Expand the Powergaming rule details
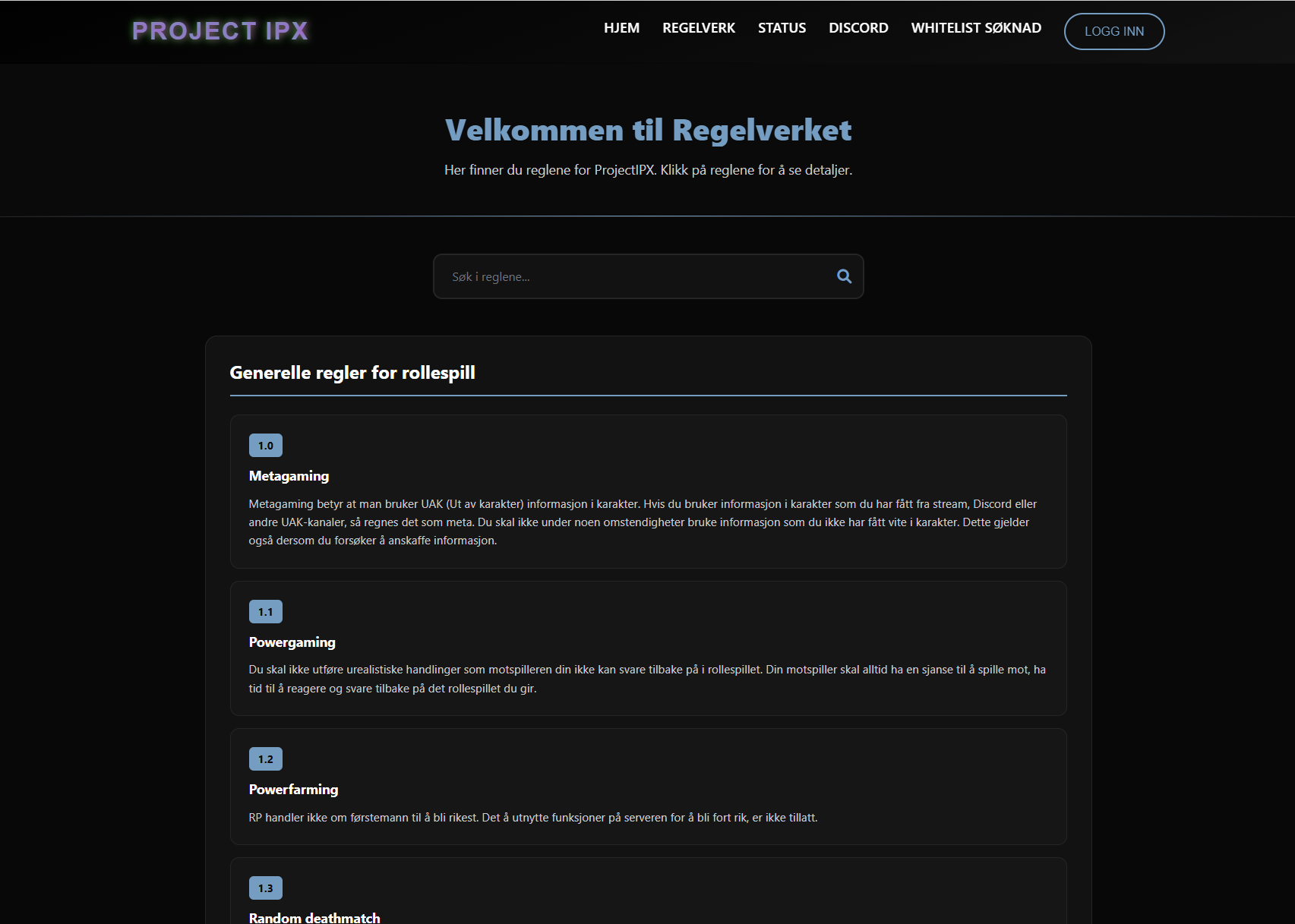 click(x=292, y=642)
